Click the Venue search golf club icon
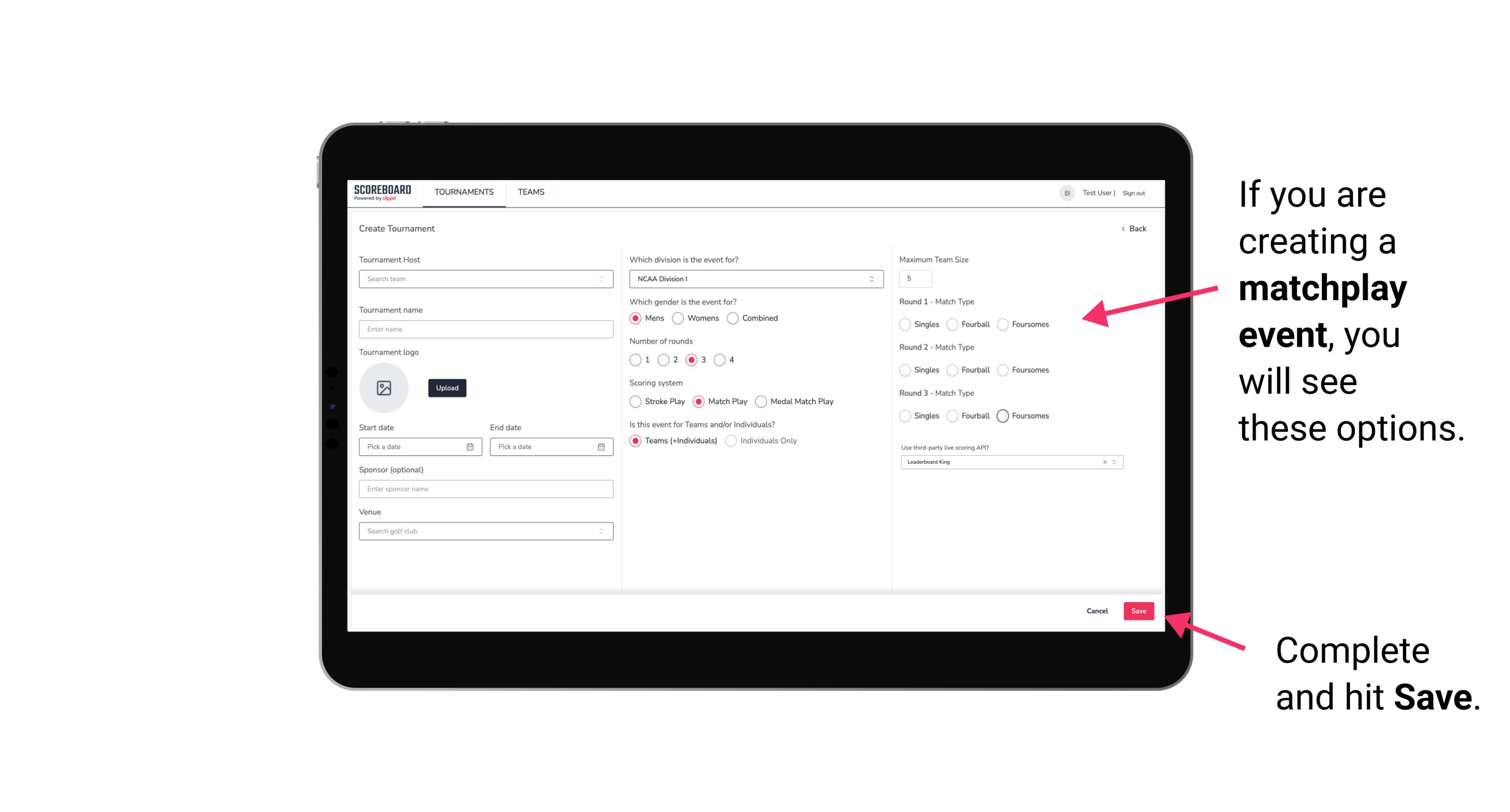The width and height of the screenshot is (1510, 812). 600,531
